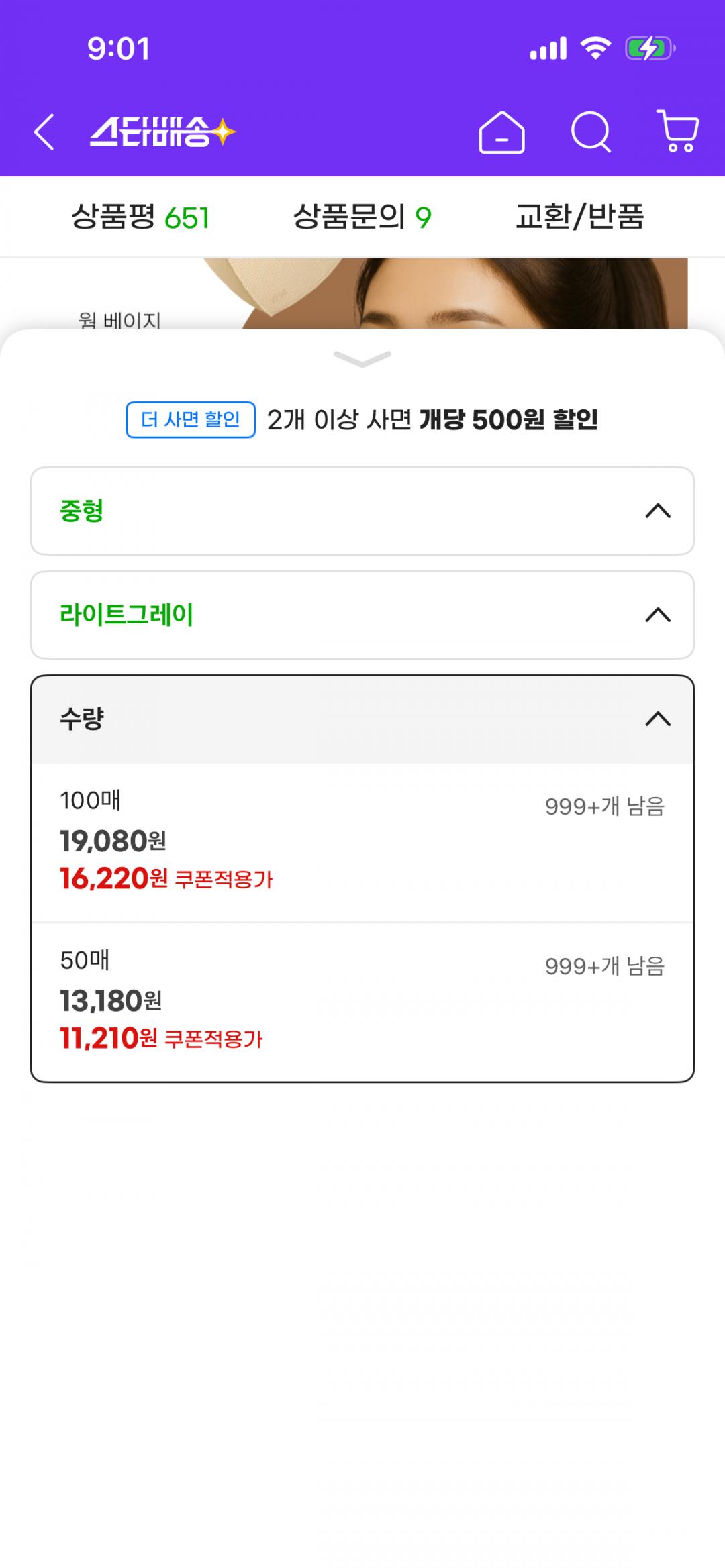Switch to 상품평 651 tab

tap(140, 217)
